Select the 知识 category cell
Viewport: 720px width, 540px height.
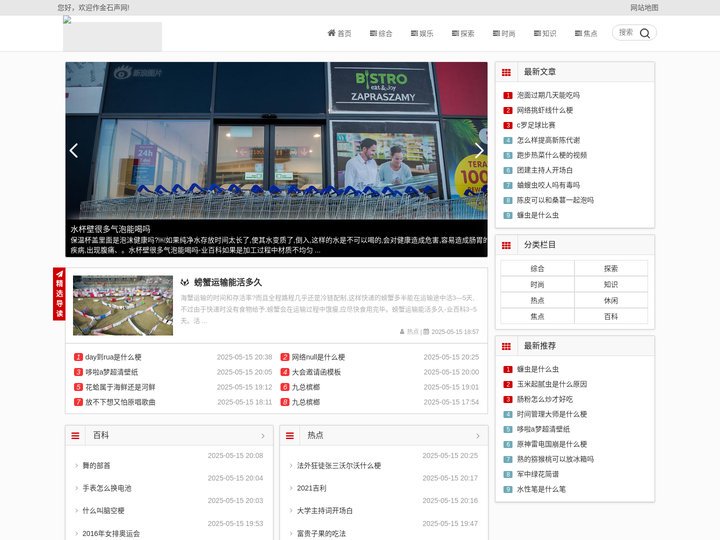pos(611,285)
